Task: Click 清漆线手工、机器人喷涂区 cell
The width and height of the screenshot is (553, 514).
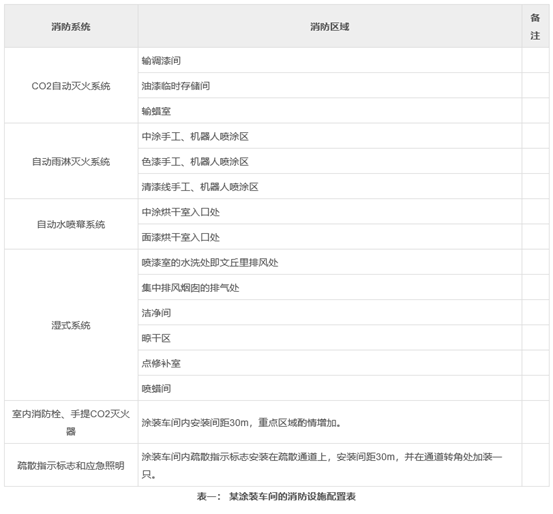Action: [330, 187]
